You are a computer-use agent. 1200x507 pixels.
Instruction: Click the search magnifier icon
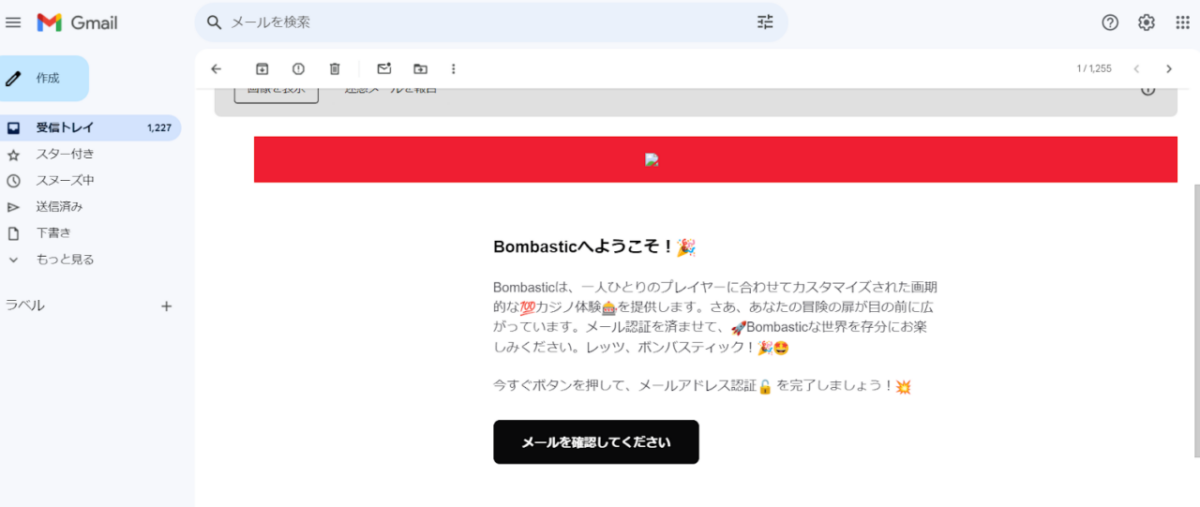click(214, 22)
